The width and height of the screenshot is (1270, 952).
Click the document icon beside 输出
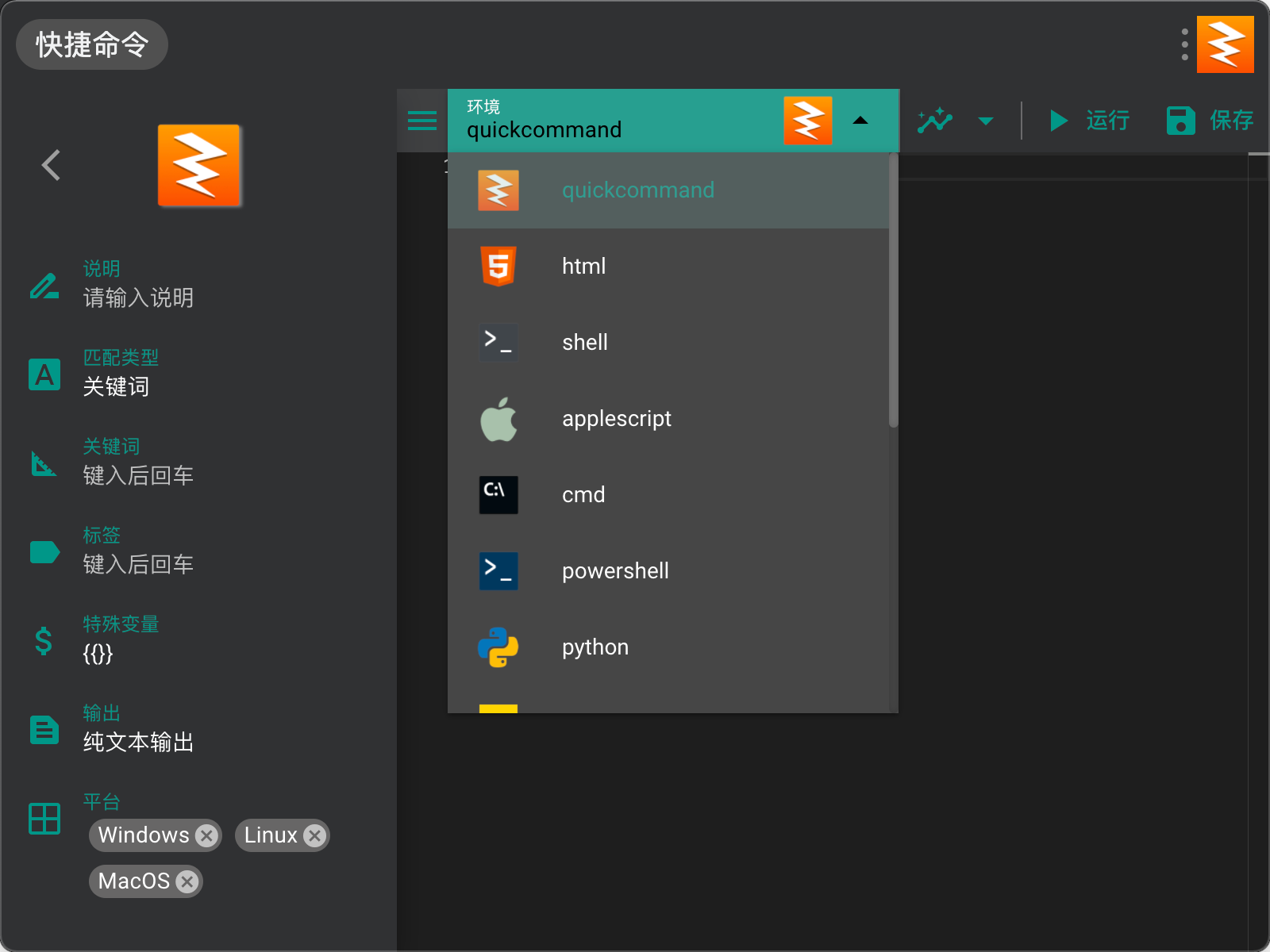tap(44, 730)
